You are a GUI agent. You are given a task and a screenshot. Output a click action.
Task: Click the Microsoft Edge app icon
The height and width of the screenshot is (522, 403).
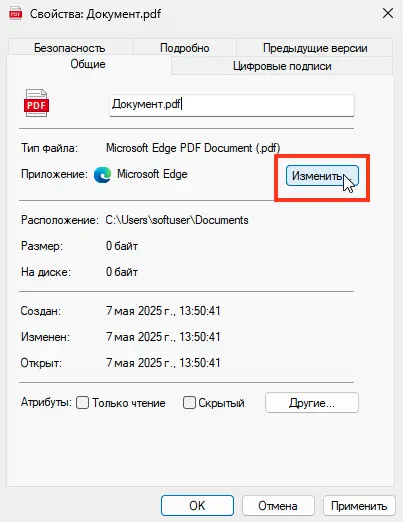click(x=102, y=175)
